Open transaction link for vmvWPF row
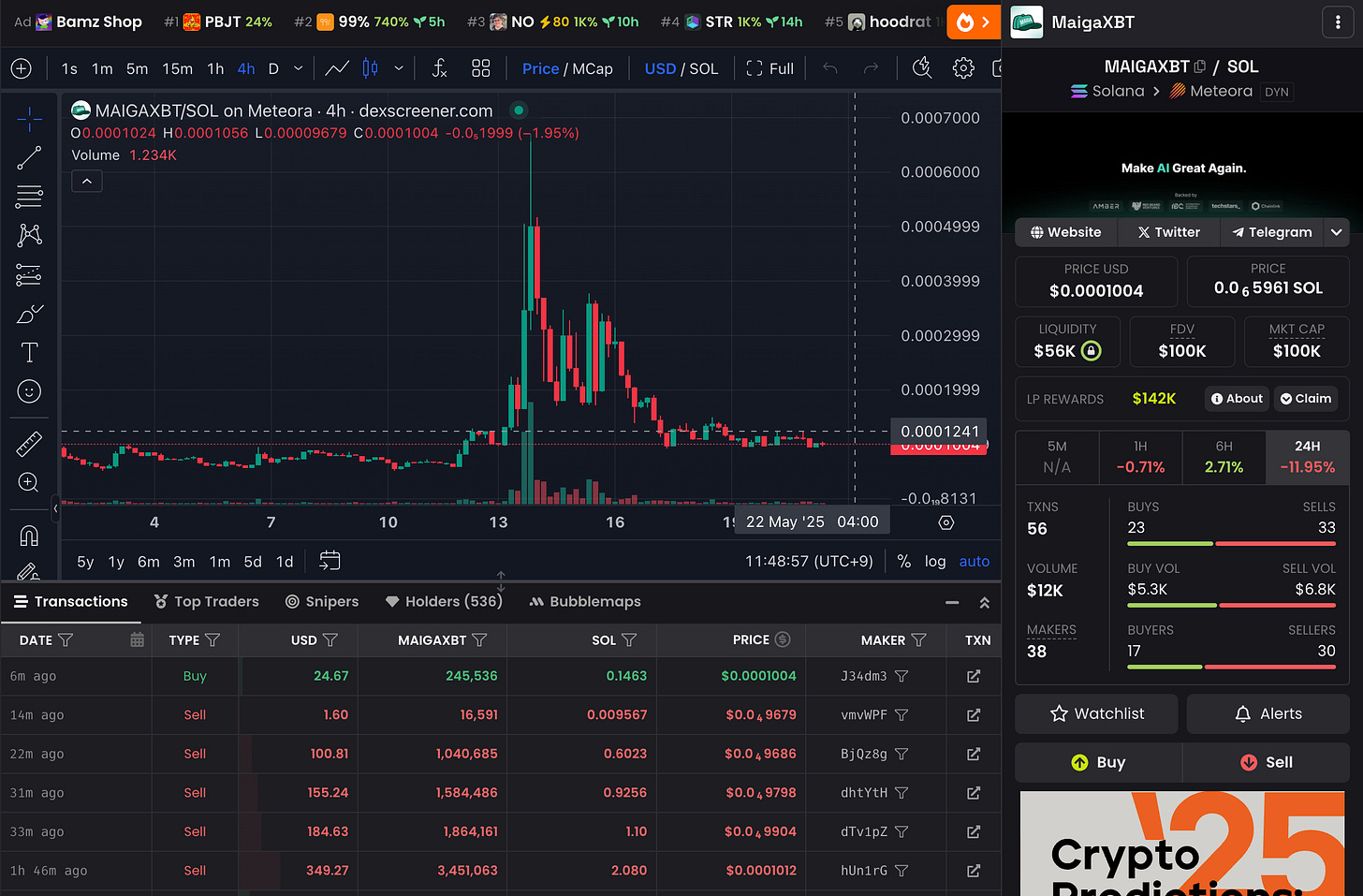Image resolution: width=1363 pixels, height=896 pixels. coord(974,715)
